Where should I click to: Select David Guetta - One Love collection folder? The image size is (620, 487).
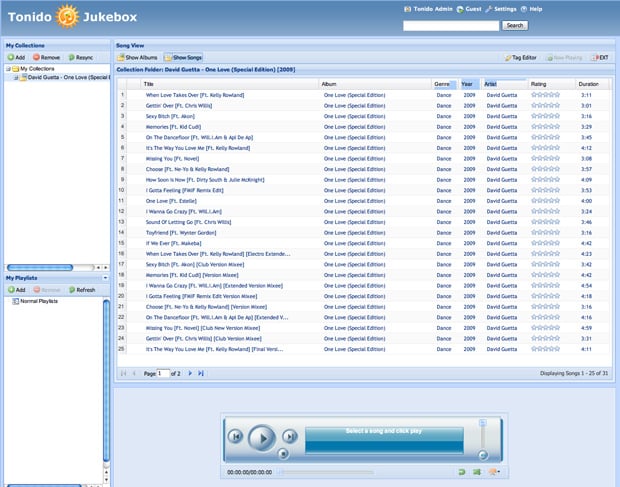(65, 77)
